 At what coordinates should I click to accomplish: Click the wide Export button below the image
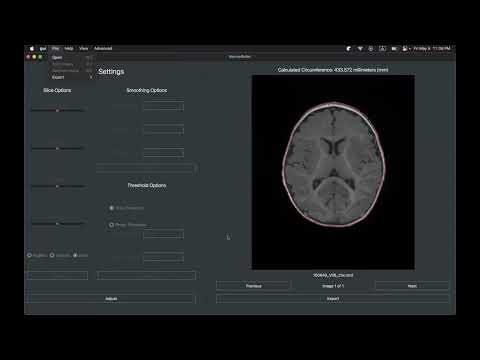pos(333,299)
